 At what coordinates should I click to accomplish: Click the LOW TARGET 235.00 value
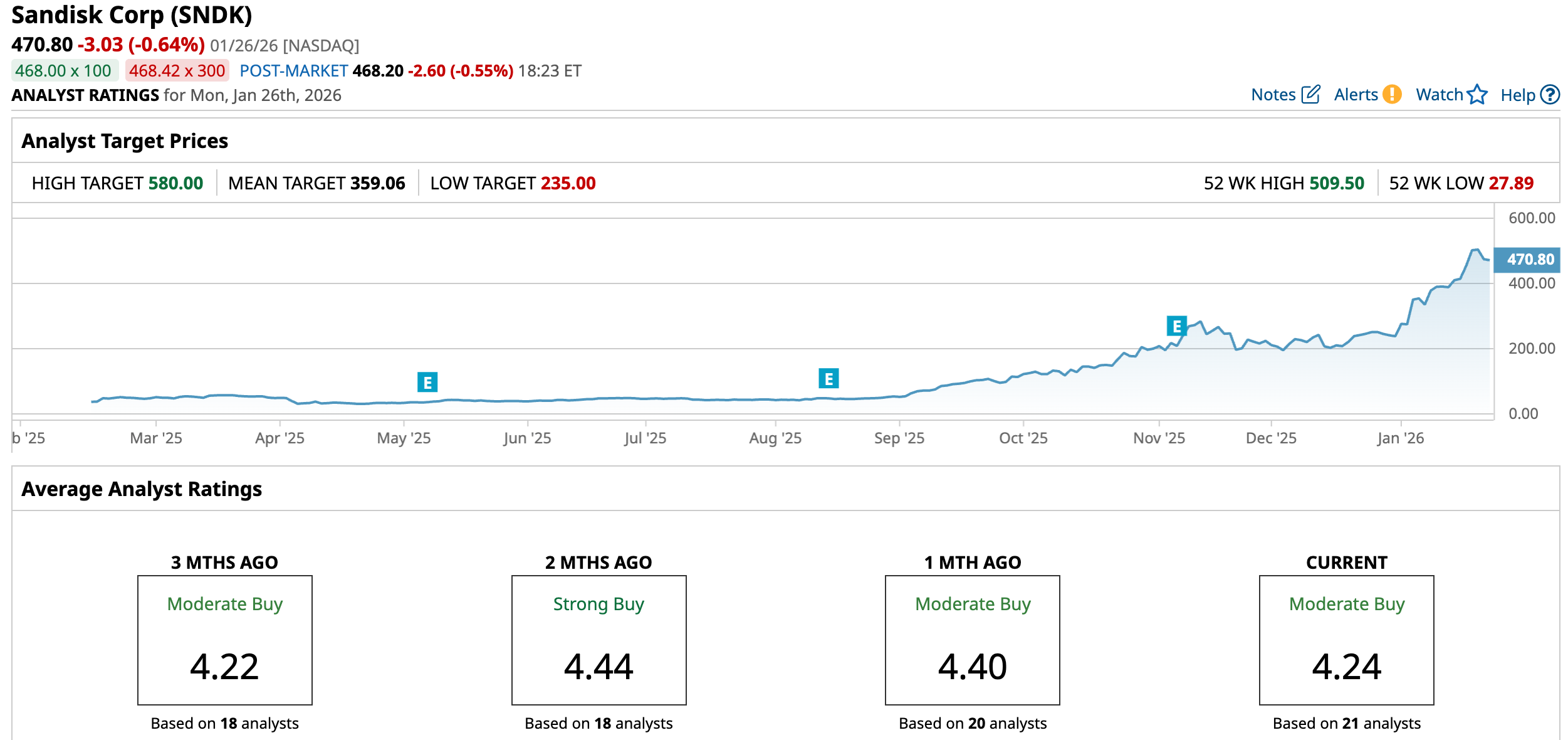pos(568,183)
